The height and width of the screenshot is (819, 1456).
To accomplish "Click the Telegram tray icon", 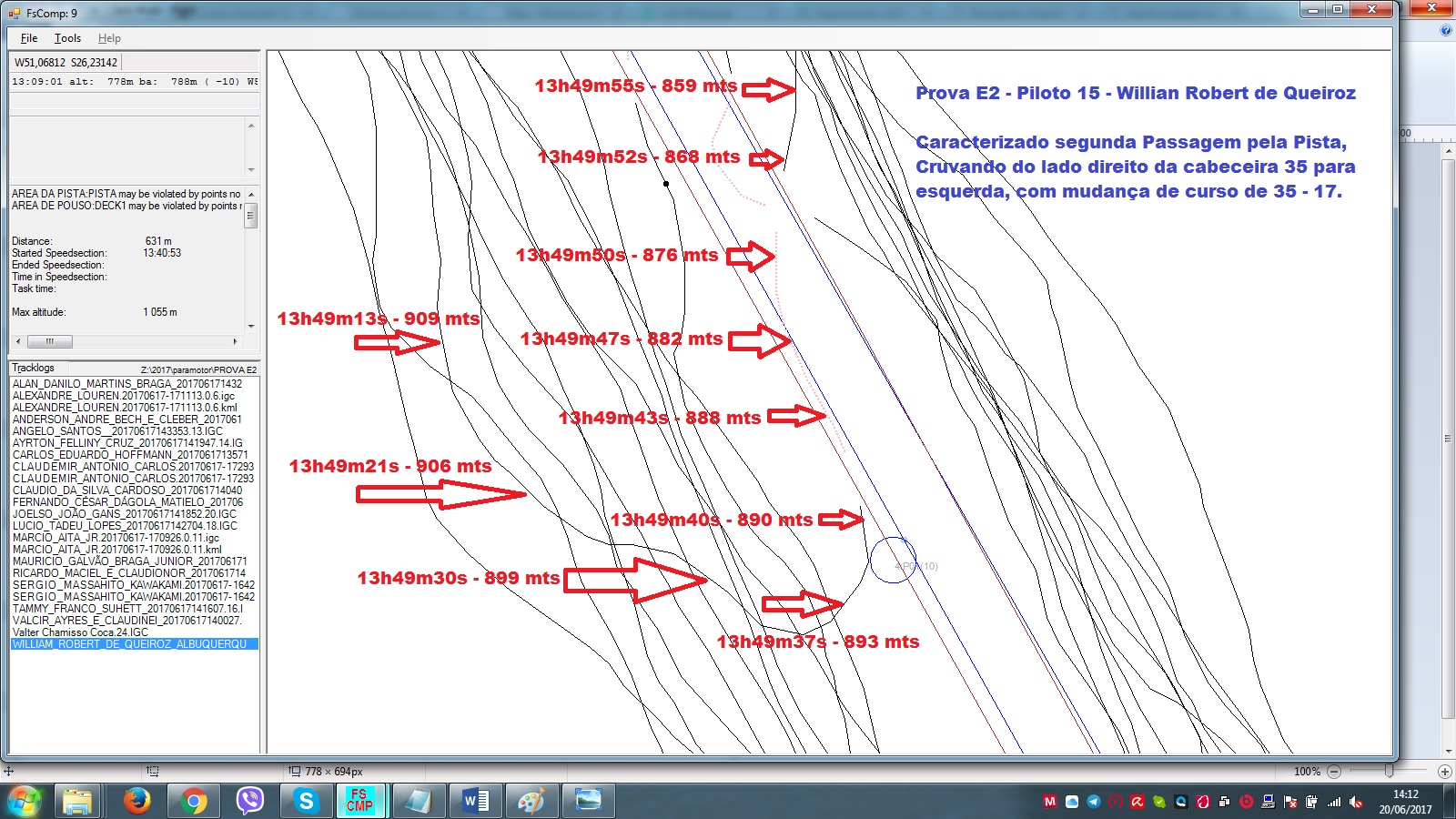I will point(1094,802).
